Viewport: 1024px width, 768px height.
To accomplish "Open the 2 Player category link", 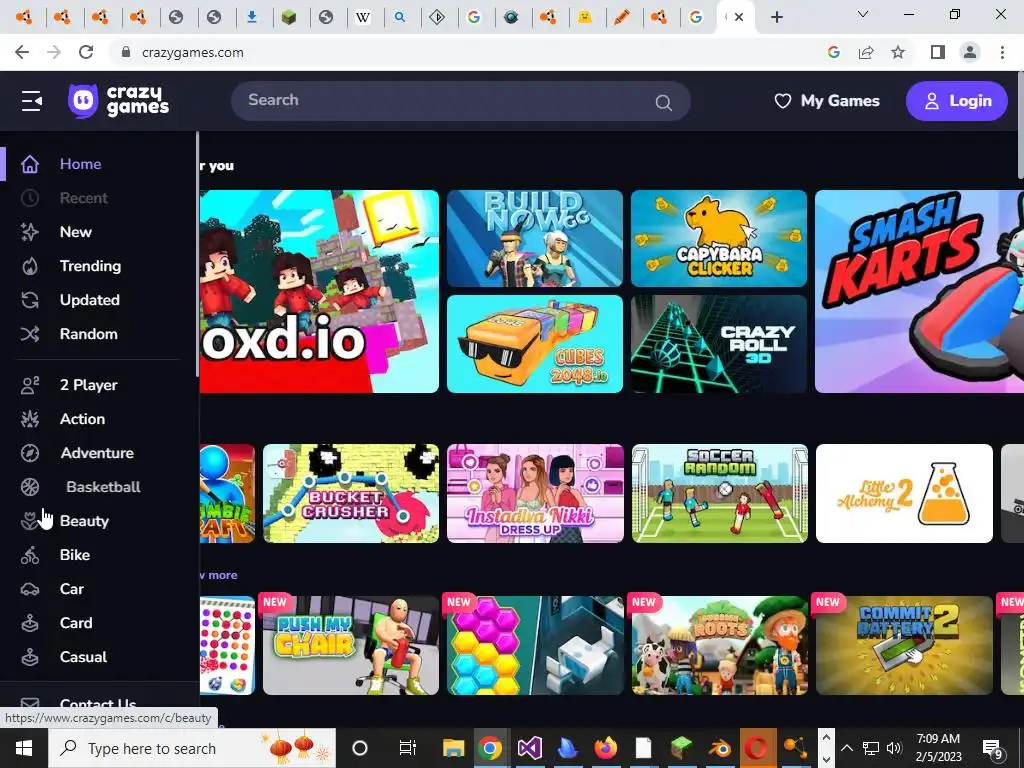I will coord(89,385).
